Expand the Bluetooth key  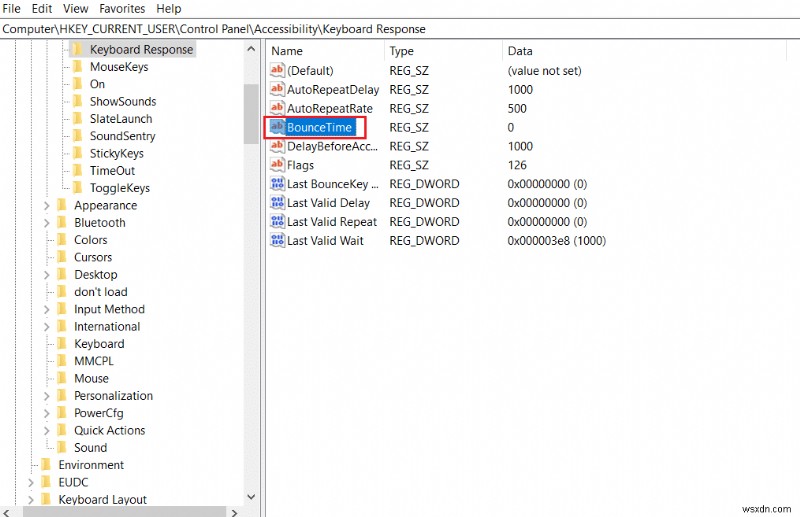pos(46,223)
